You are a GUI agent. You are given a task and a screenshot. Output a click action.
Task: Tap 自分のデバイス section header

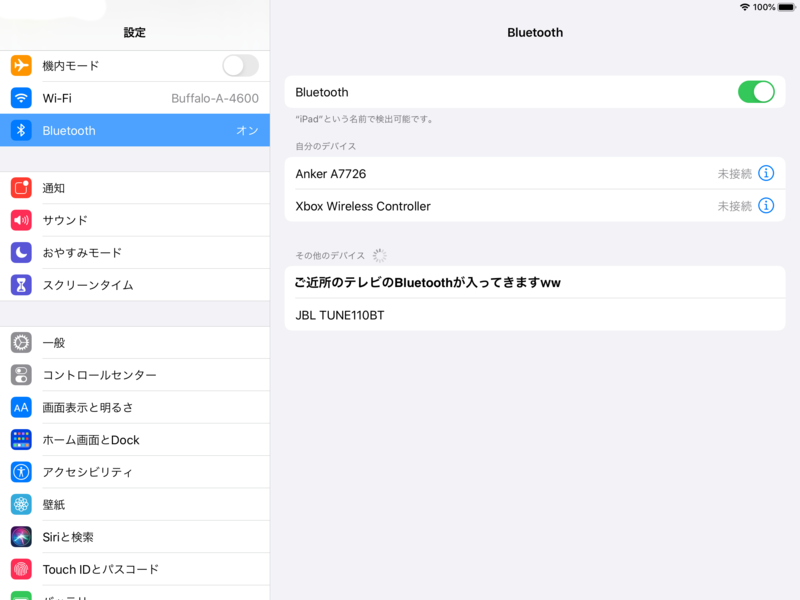coord(326,146)
